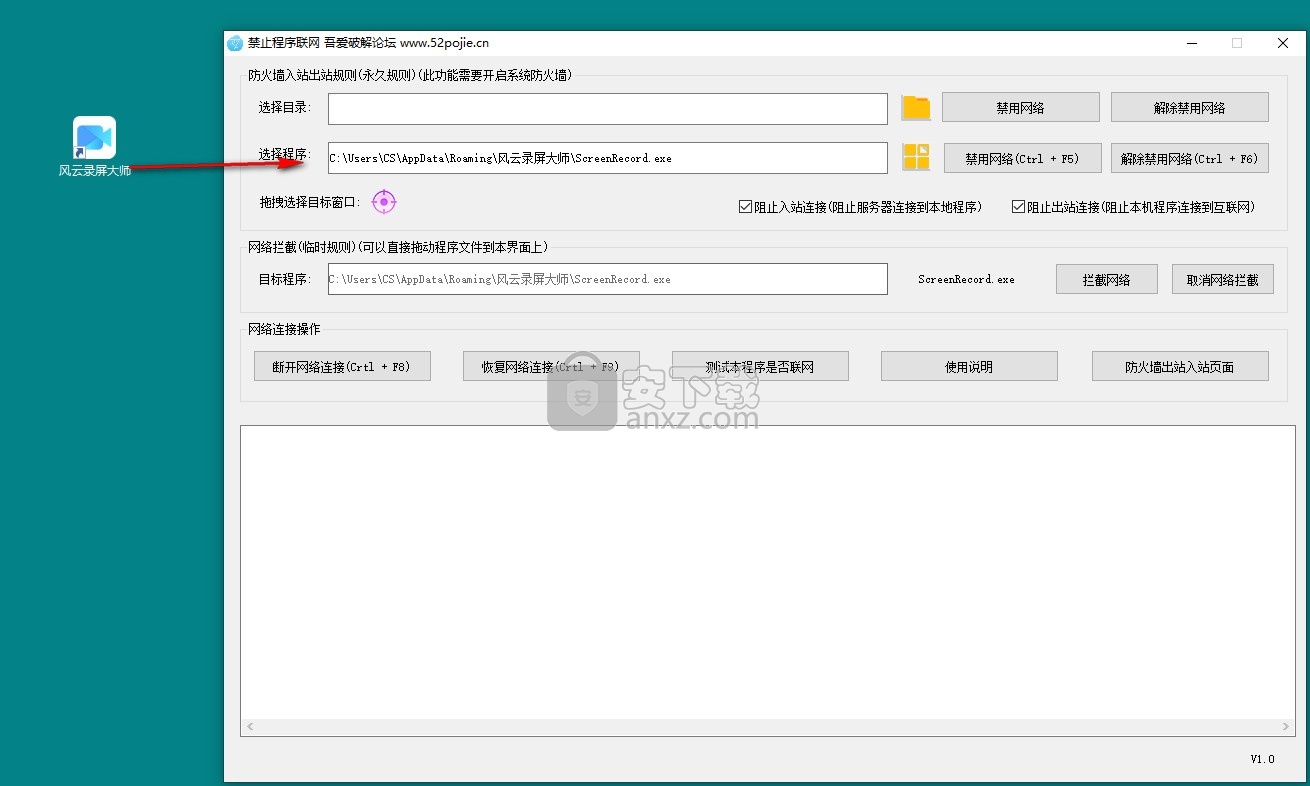Close the 禁止程序联网 window
Image resolution: width=1310 pixels, height=786 pixels.
tap(1283, 43)
